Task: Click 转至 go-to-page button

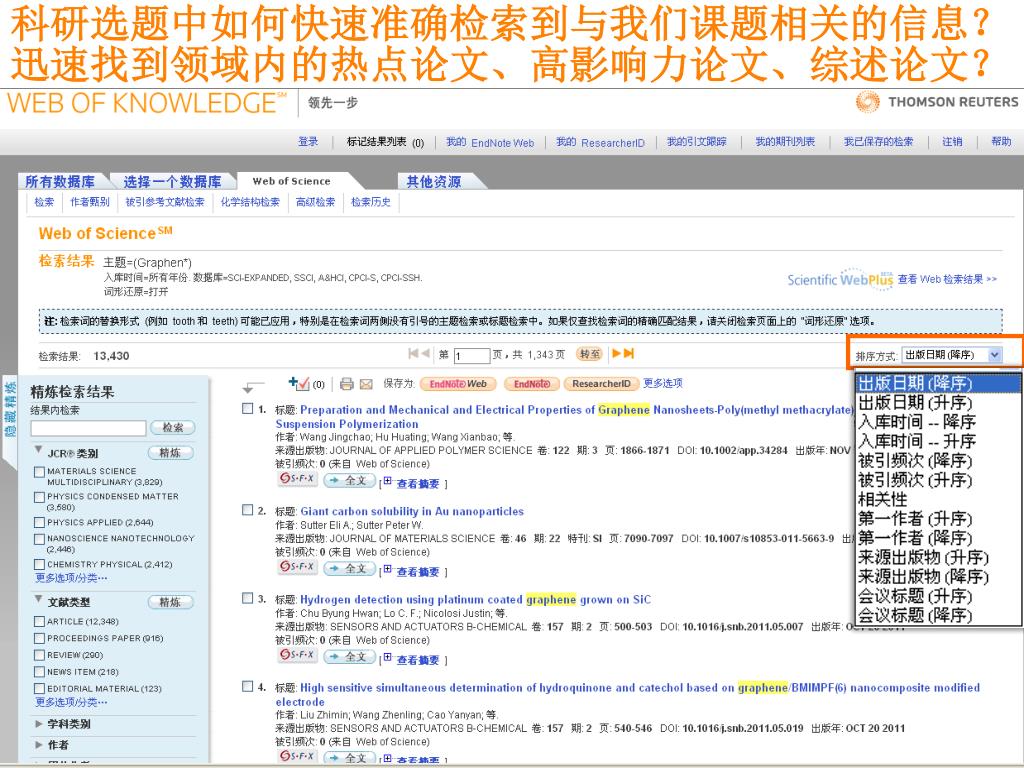Action: click(590, 354)
